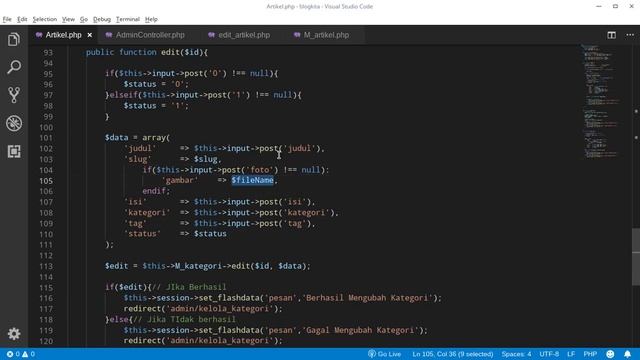This screenshot has height=360, width=640.
Task: Click edit($id) function name on line 93
Action: (x=184, y=52)
